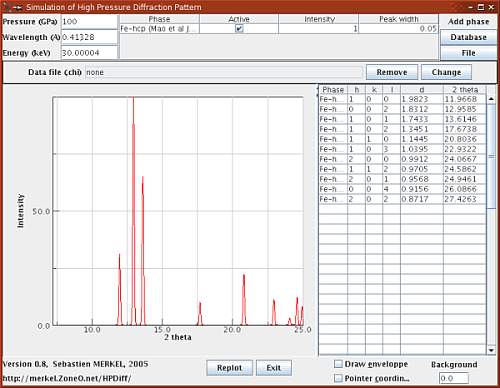Close the Simulation of High Pressure Diffraction window
Viewport: 500px width, 388px height.
coord(491,7)
